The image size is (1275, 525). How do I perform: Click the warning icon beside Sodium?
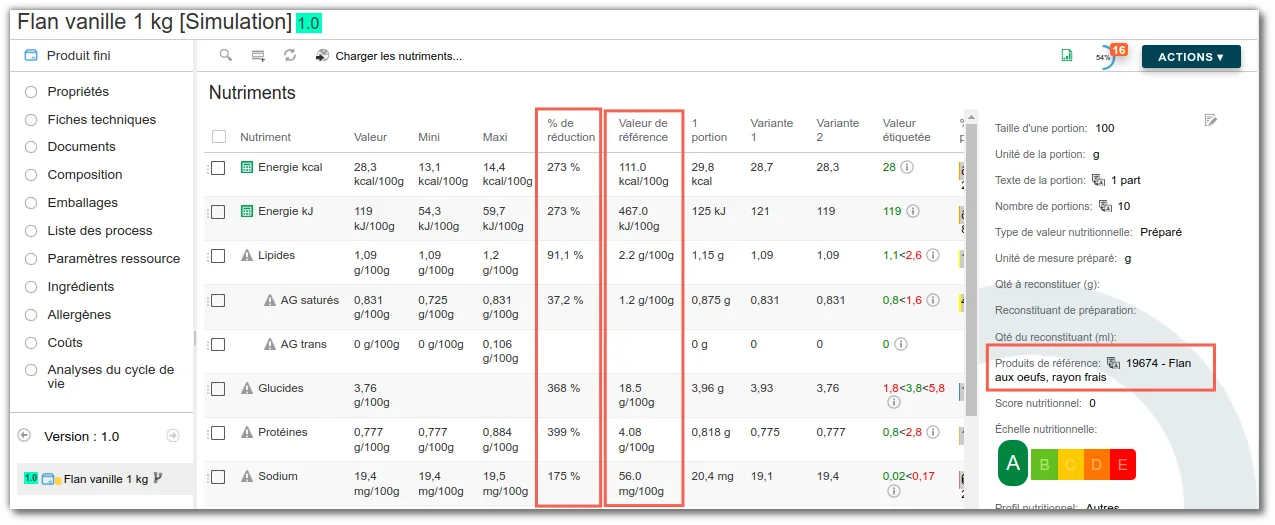coord(247,476)
